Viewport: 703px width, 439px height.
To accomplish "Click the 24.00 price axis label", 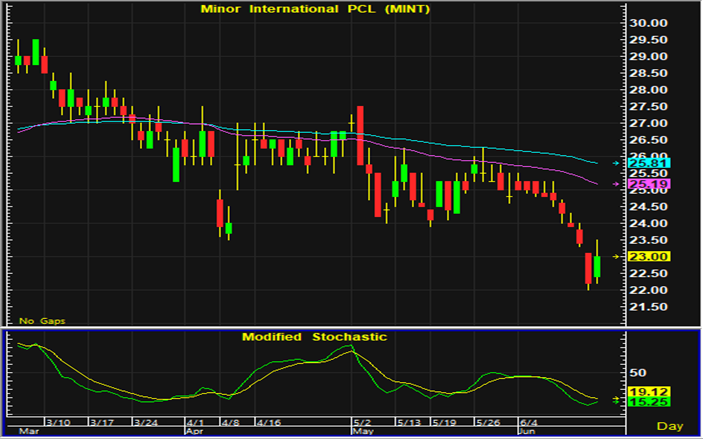I will (x=648, y=223).
